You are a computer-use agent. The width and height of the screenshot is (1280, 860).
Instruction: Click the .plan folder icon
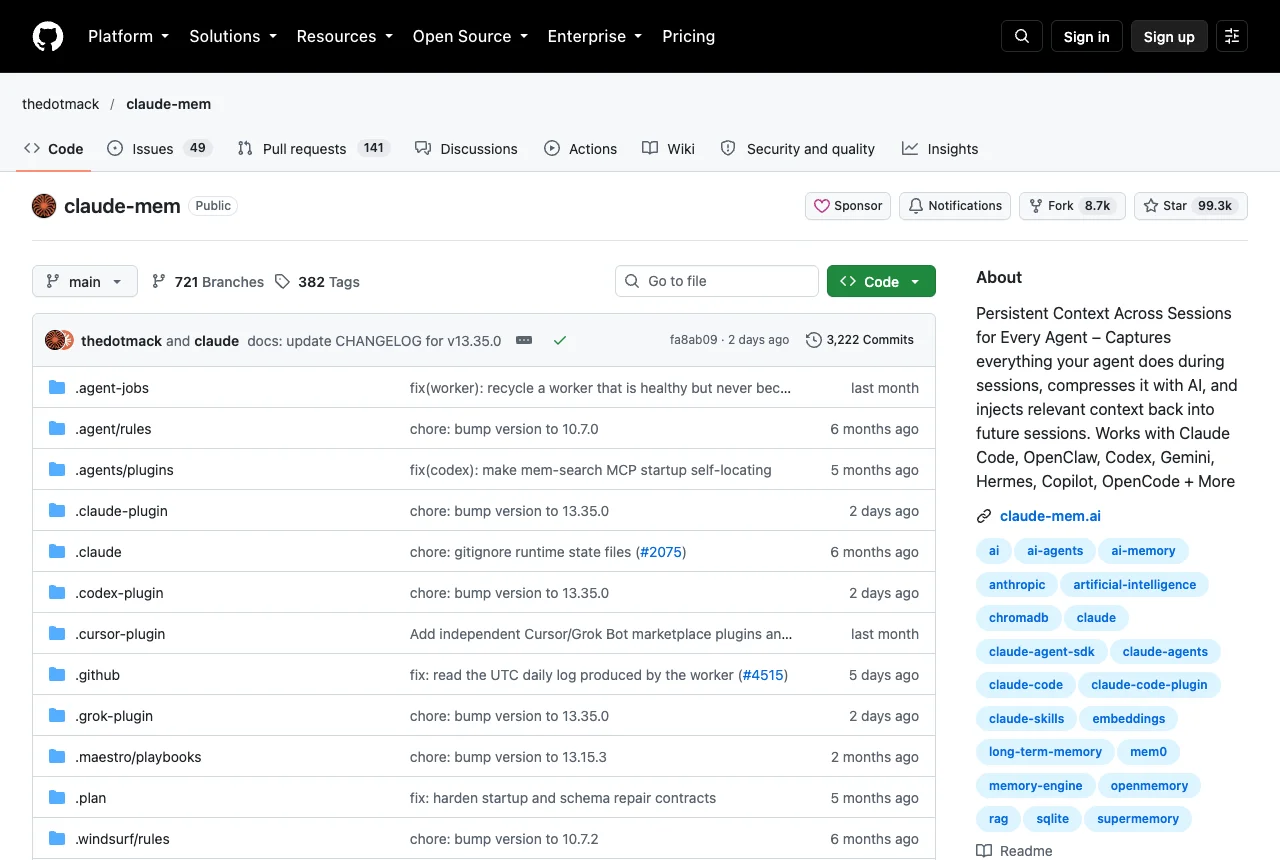(57, 798)
